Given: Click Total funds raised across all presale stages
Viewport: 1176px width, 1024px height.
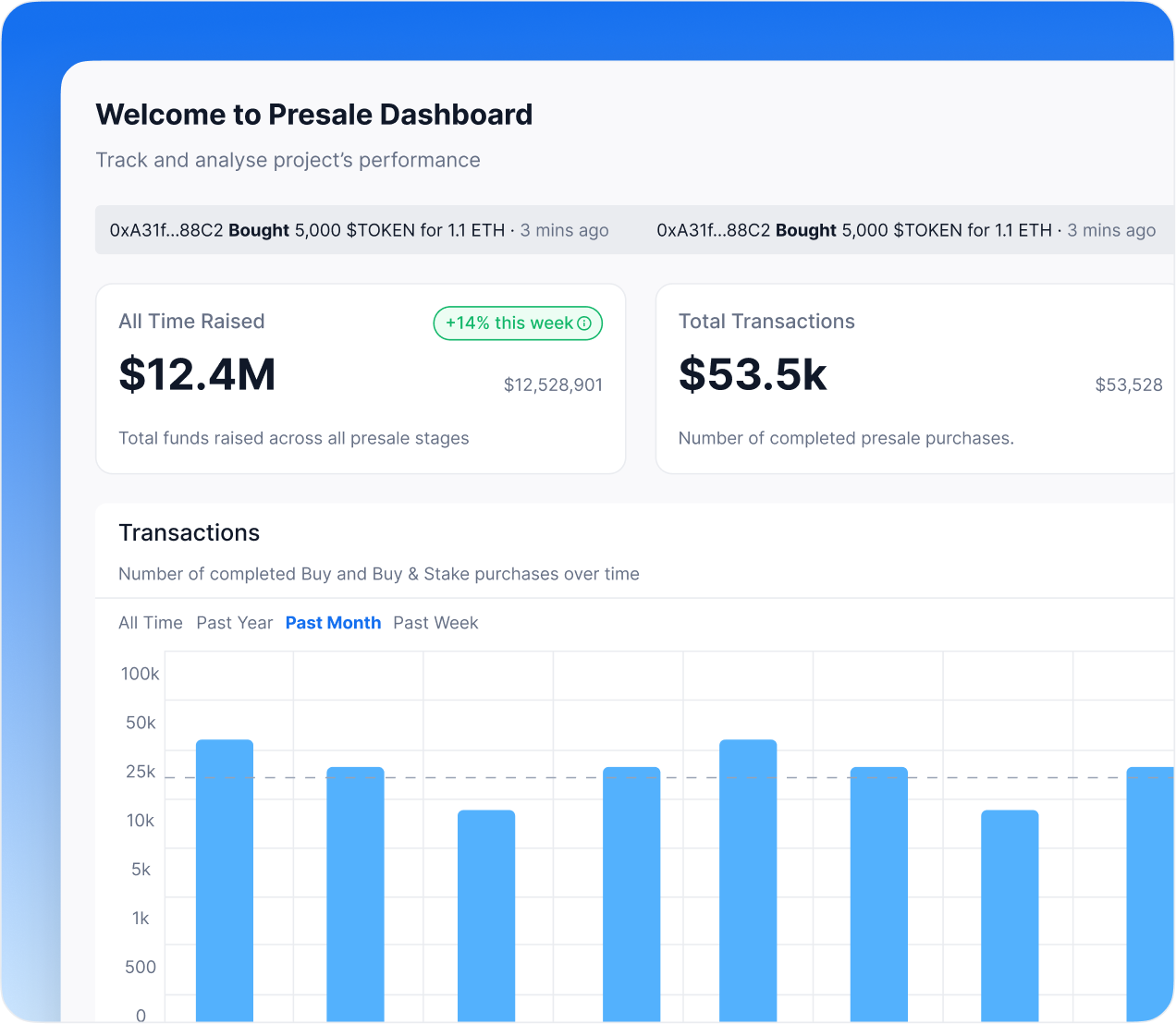Looking at the screenshot, I should click(x=294, y=438).
